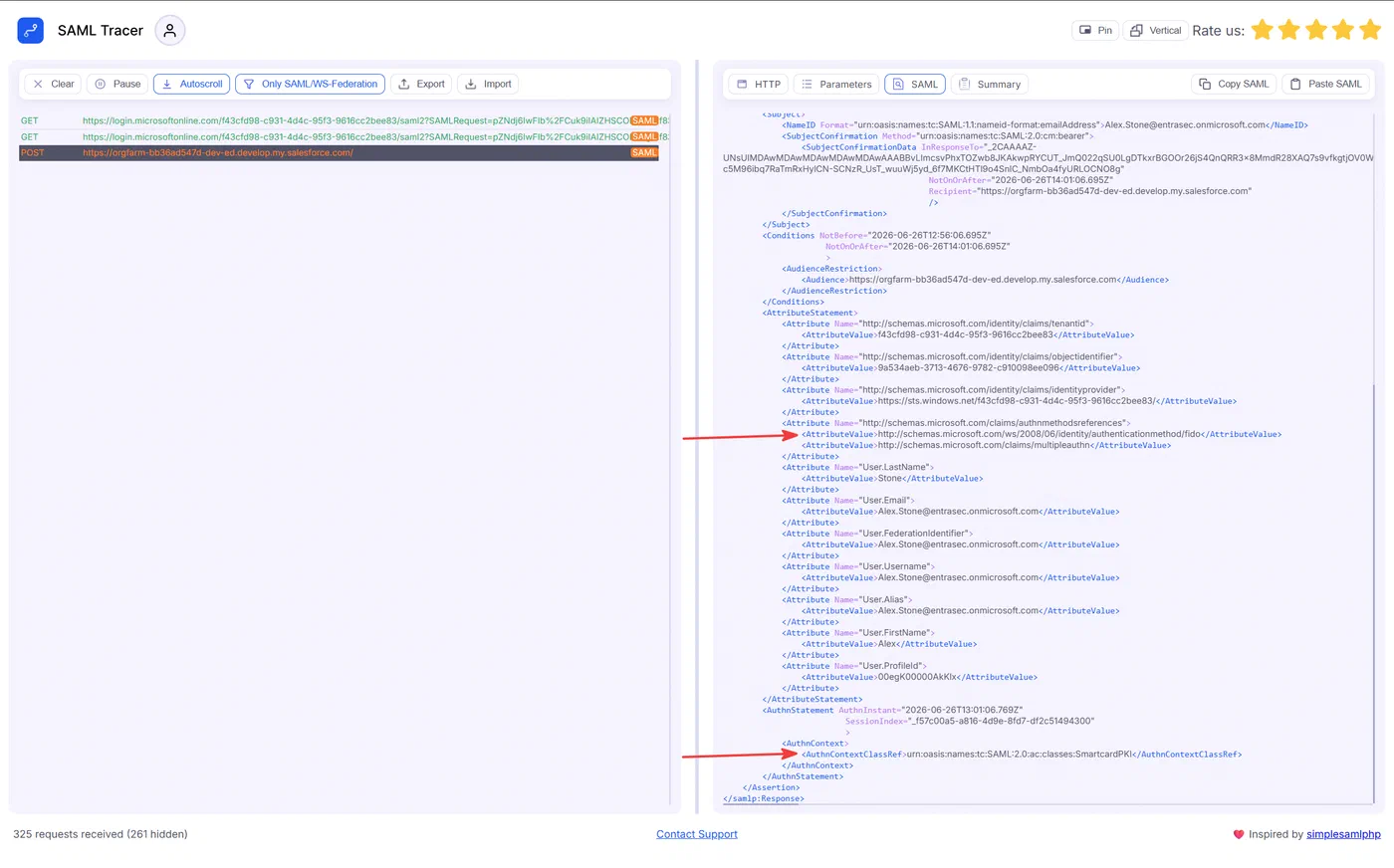Clear the request list
1394x868 pixels.
coord(53,85)
